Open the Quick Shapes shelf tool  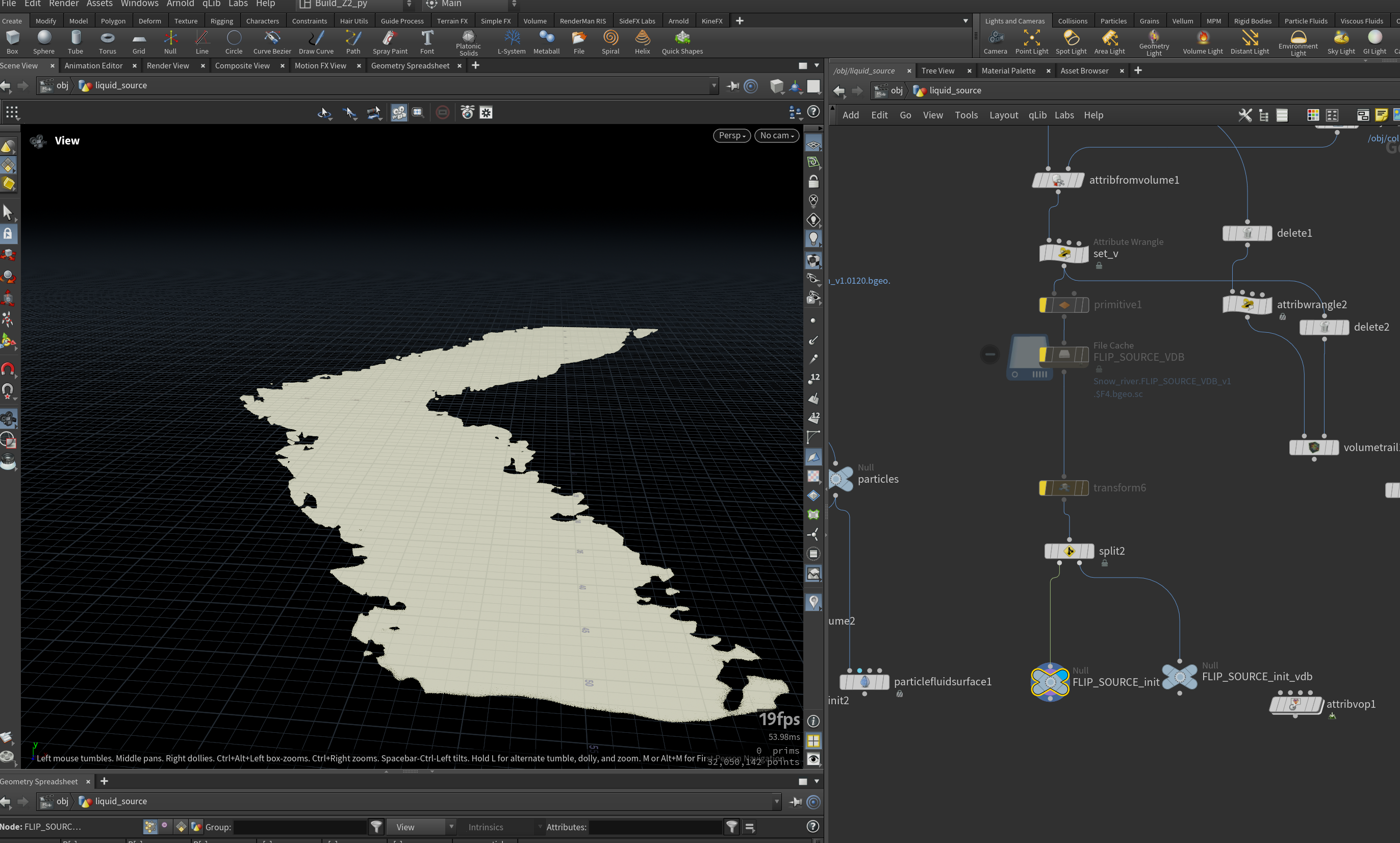[x=682, y=42]
